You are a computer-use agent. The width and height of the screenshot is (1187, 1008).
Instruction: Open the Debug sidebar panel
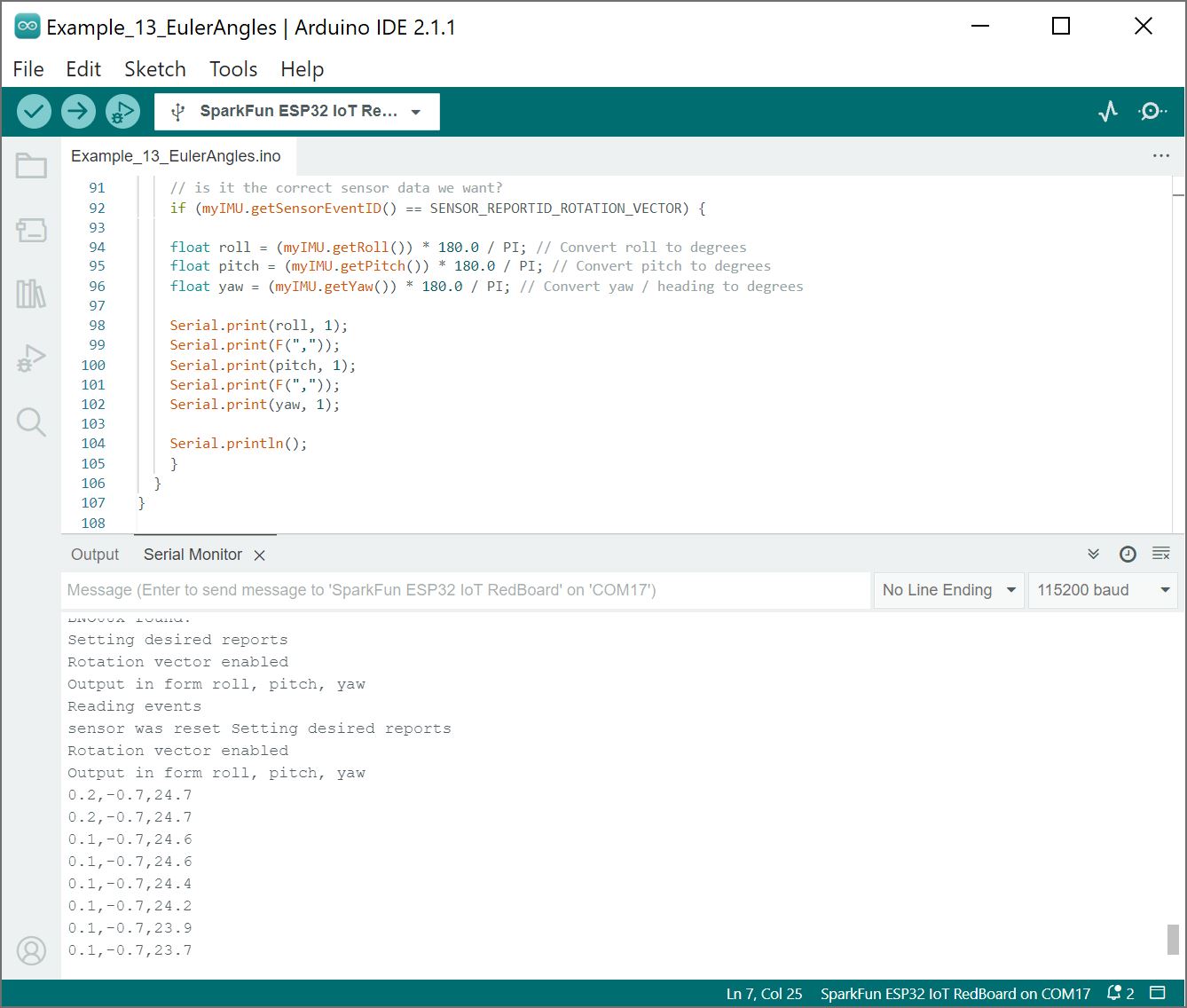[31, 358]
